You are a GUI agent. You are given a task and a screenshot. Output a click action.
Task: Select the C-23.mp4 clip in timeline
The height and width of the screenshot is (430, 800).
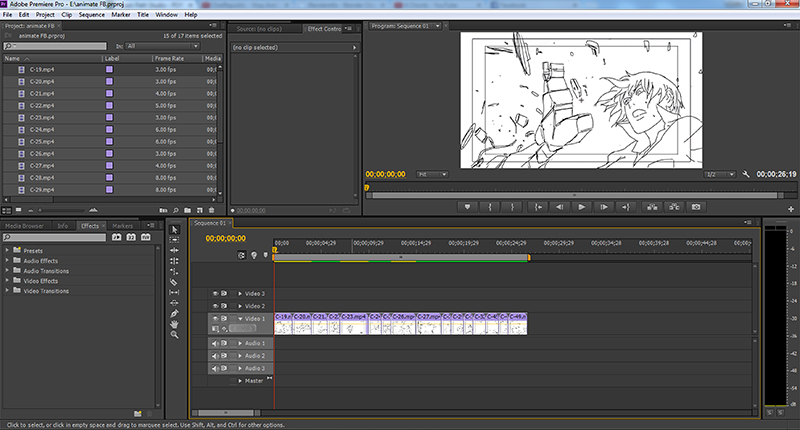click(x=354, y=324)
